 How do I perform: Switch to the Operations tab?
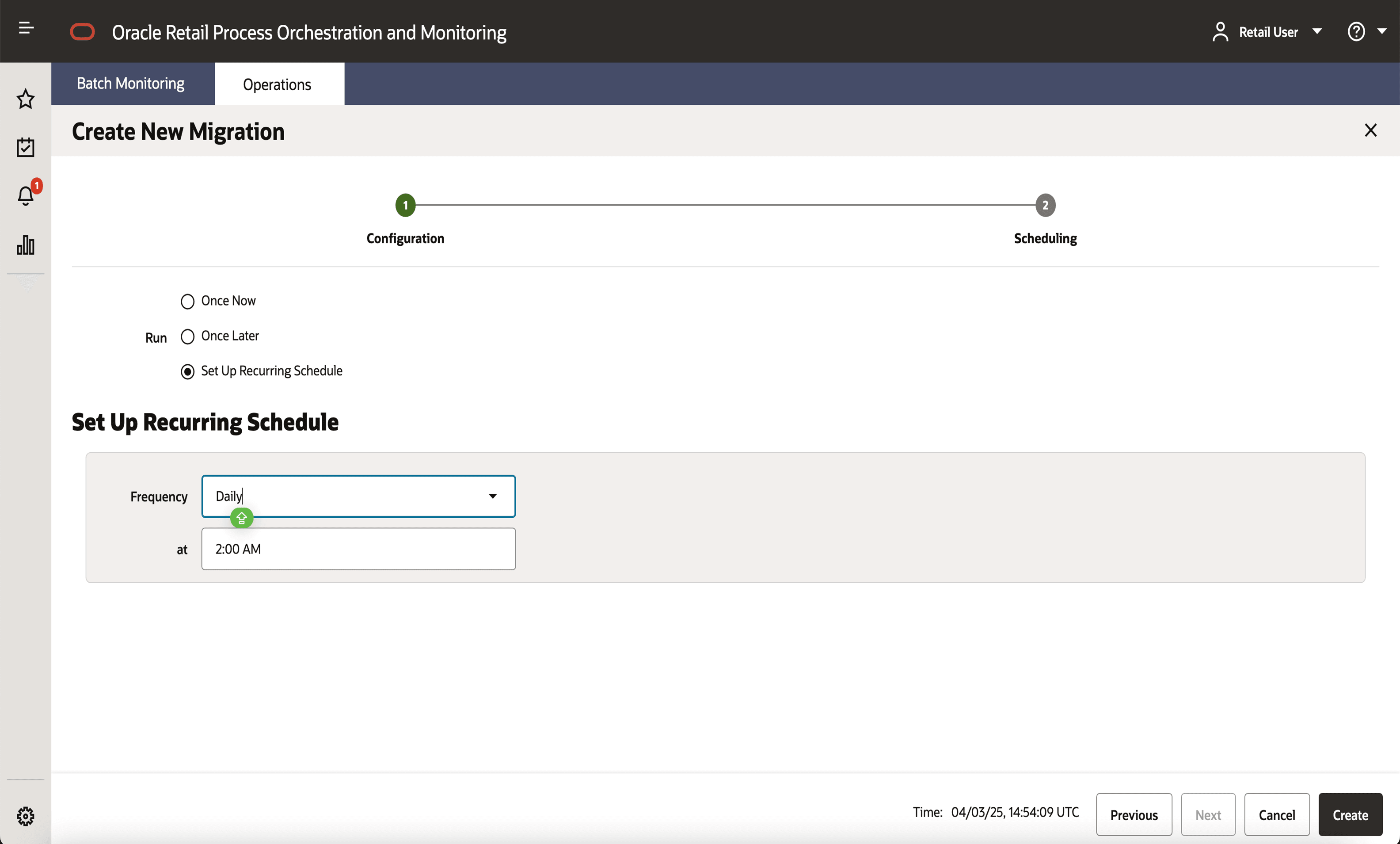tap(277, 85)
